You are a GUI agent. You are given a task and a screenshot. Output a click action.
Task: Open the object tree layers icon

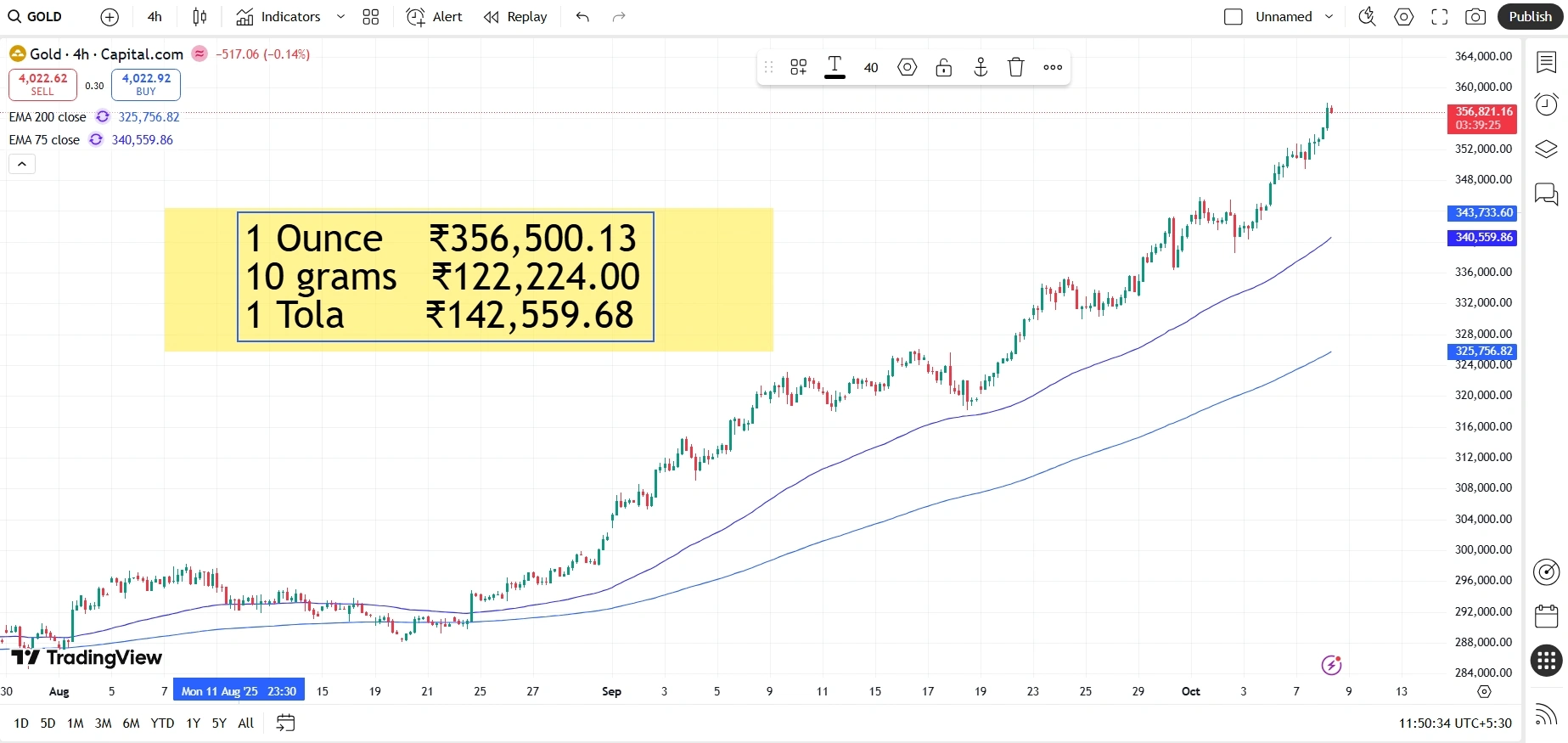(1546, 149)
